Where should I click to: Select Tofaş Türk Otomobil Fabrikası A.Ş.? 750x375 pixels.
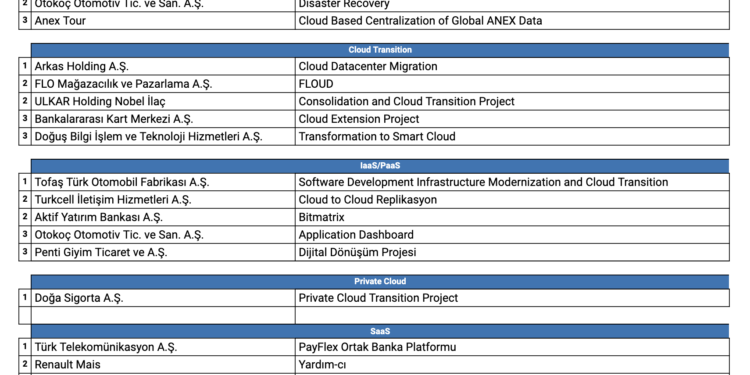click(163, 182)
